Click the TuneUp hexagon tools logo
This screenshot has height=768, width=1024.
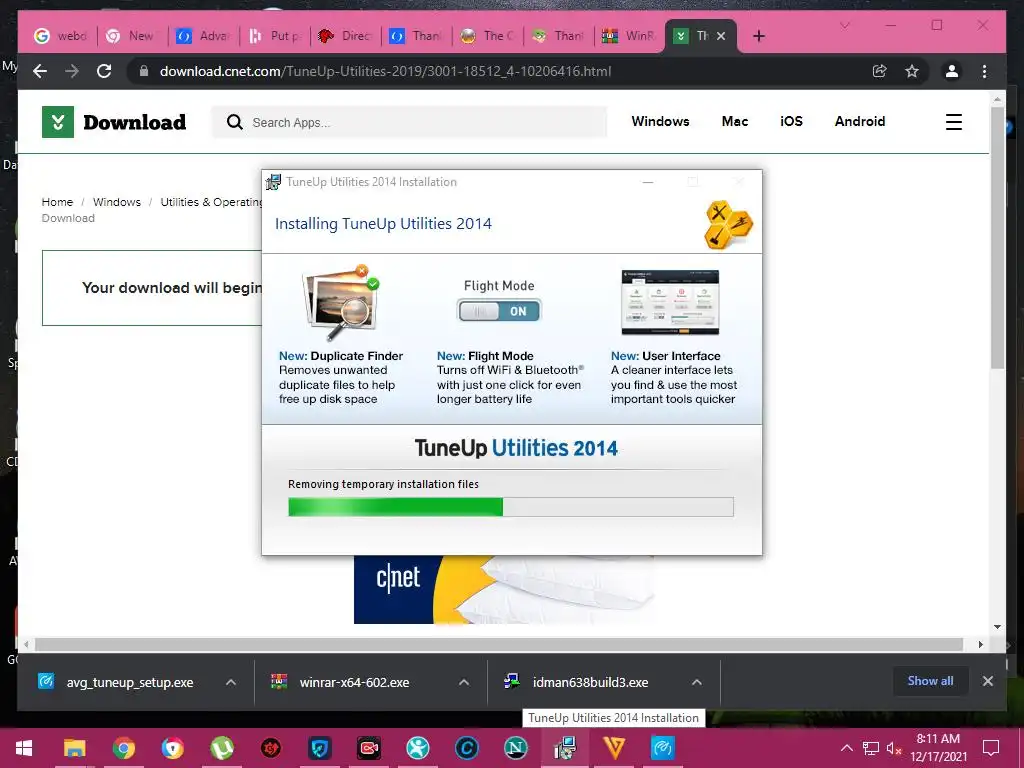(728, 225)
